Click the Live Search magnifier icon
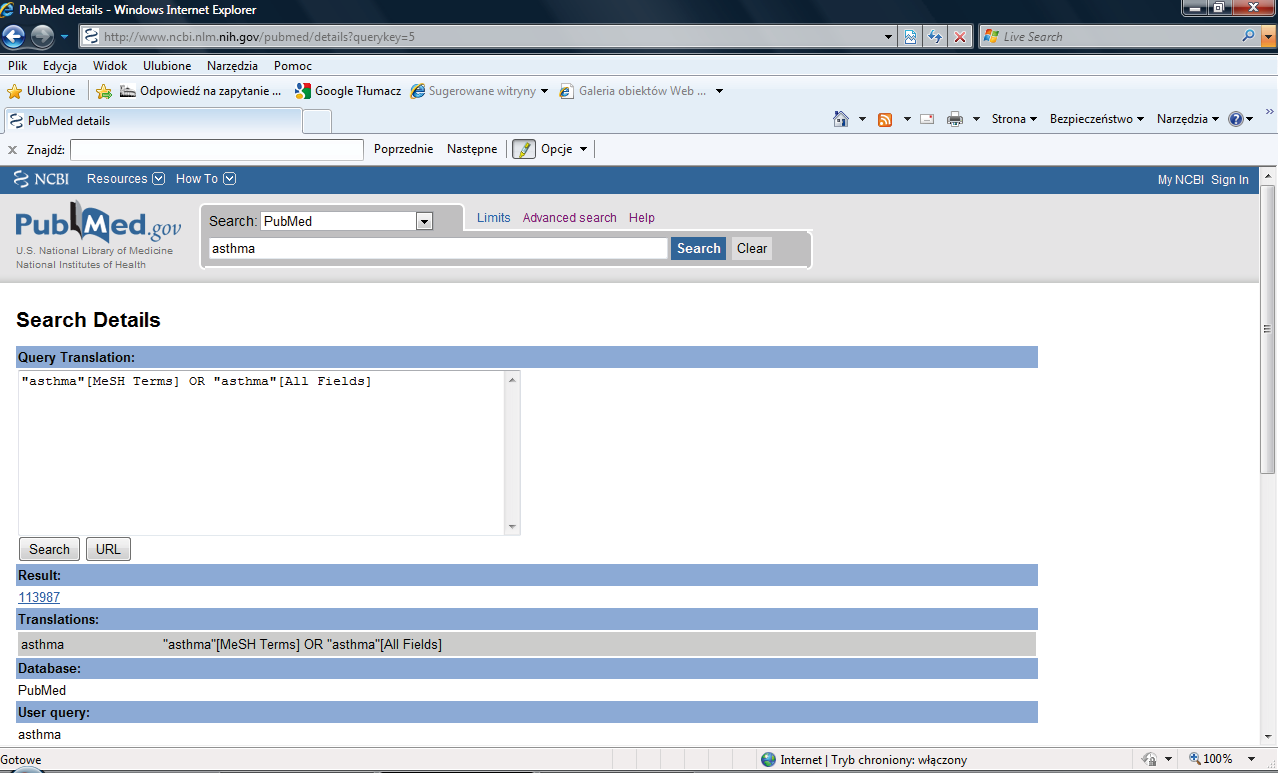1278x773 pixels. 1249,37
